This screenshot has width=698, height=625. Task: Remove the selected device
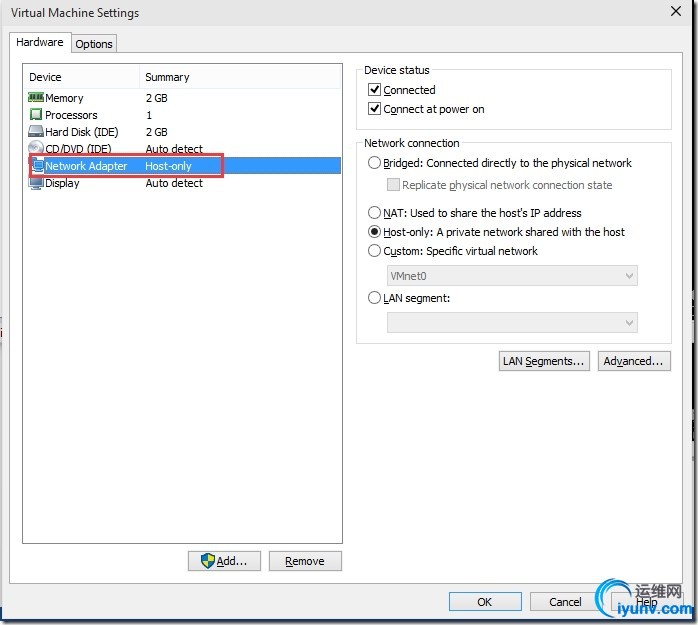click(305, 561)
